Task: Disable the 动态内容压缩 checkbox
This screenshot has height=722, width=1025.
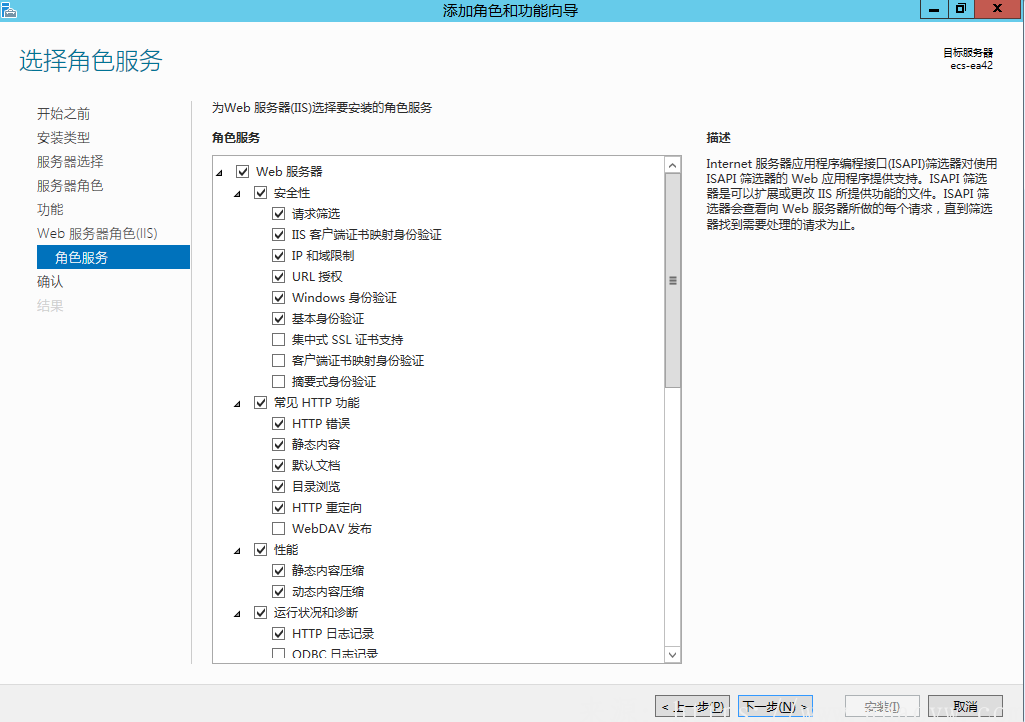Action: coord(279,592)
